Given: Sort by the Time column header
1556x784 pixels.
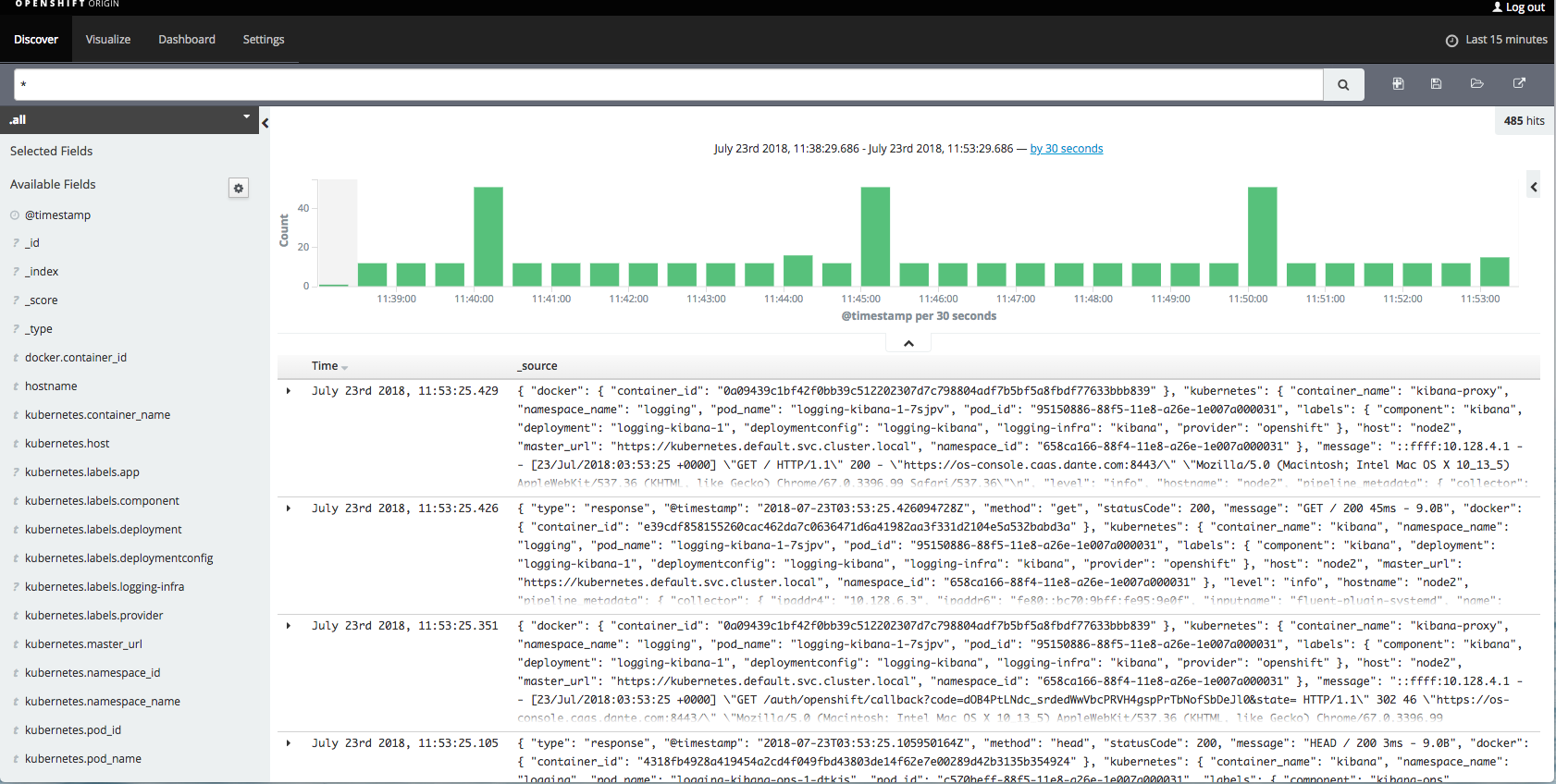Looking at the screenshot, I should (x=329, y=366).
